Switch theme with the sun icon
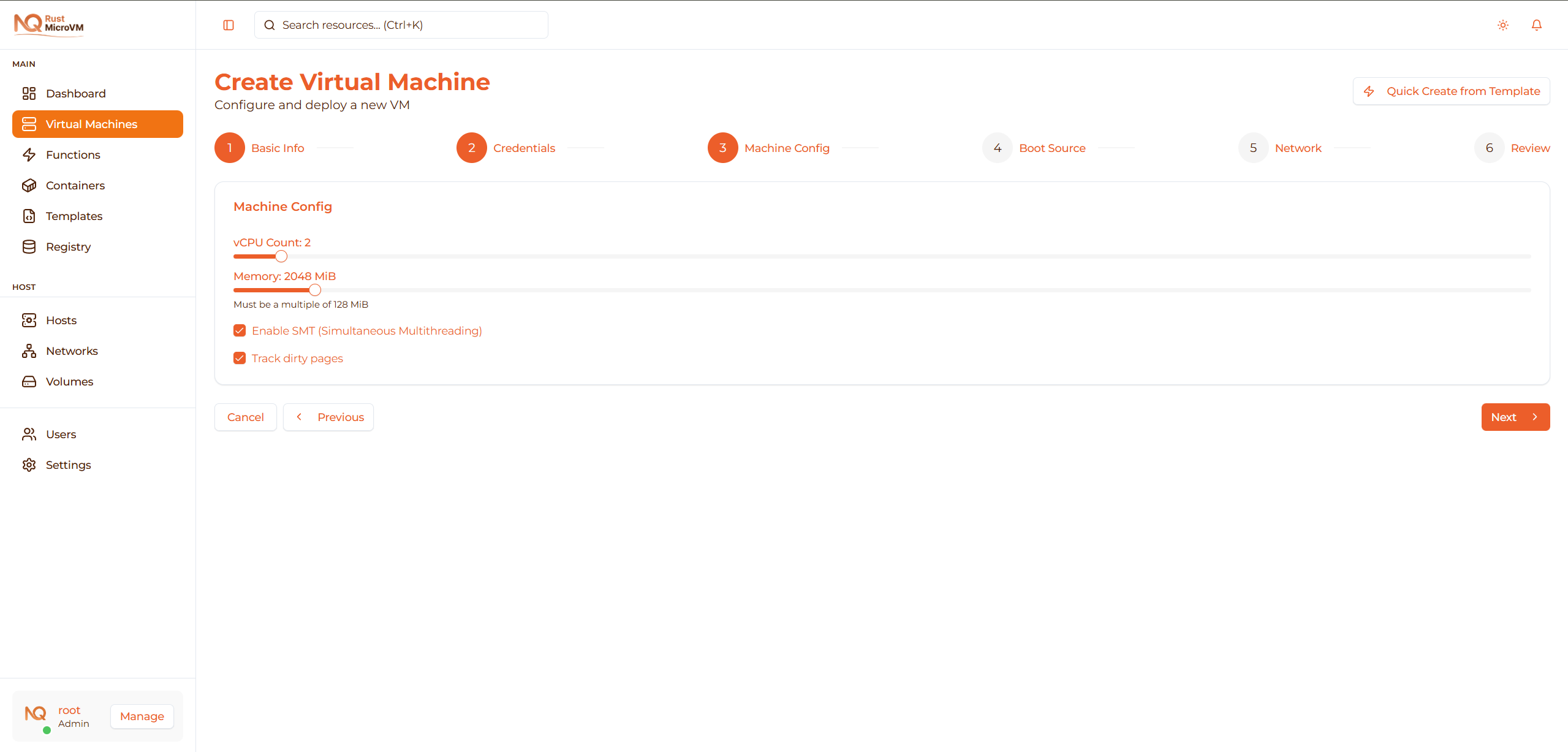 tap(1502, 25)
